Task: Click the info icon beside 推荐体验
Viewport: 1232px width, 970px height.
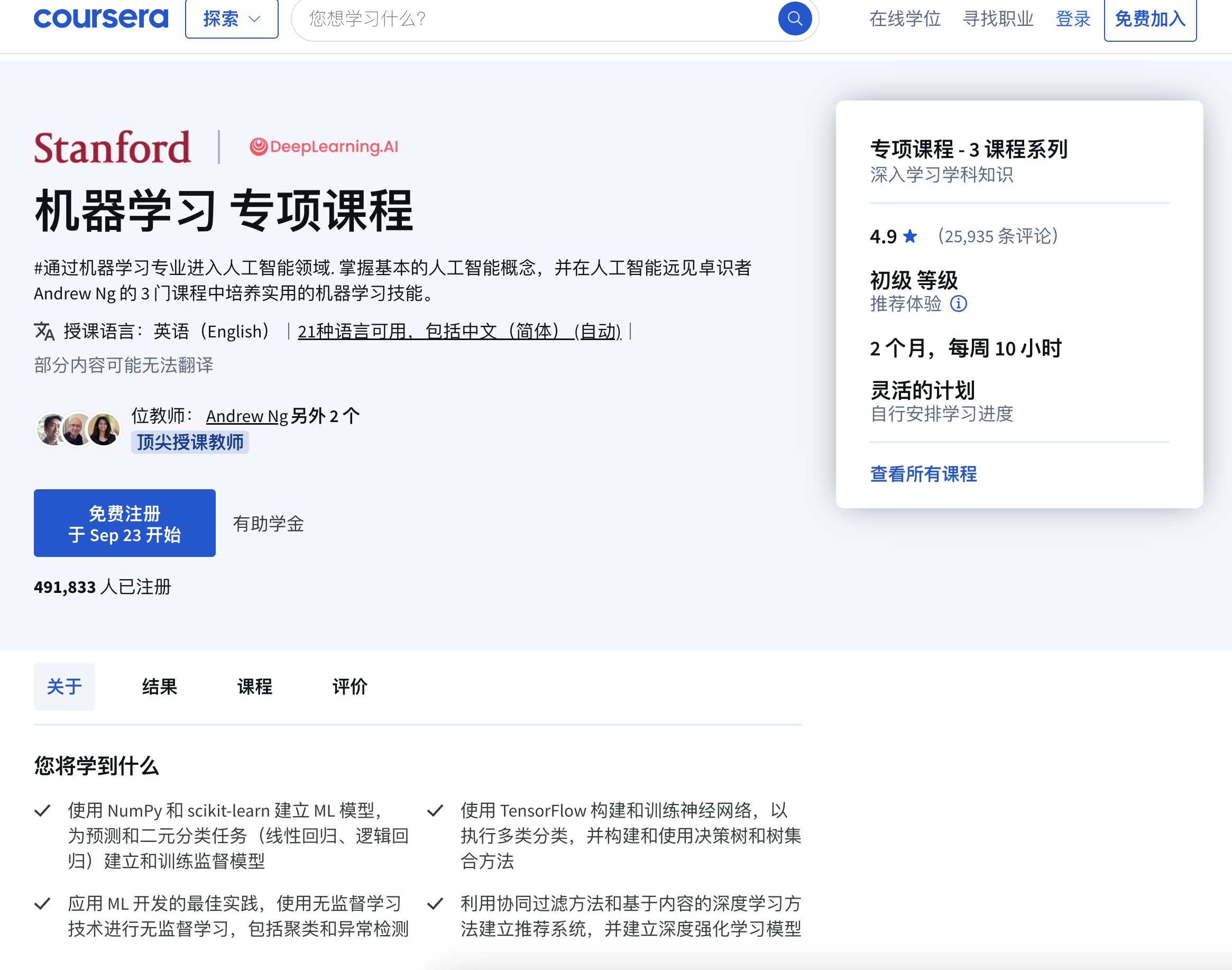Action: click(958, 304)
